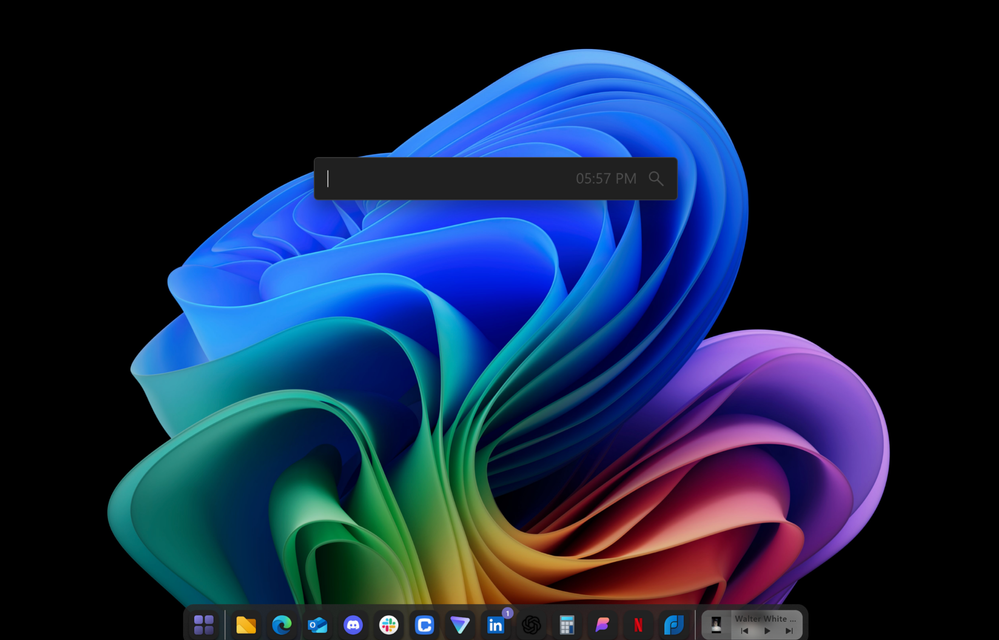Click the Walter White track title
Viewport: 999px width, 640px height.
coord(765,618)
